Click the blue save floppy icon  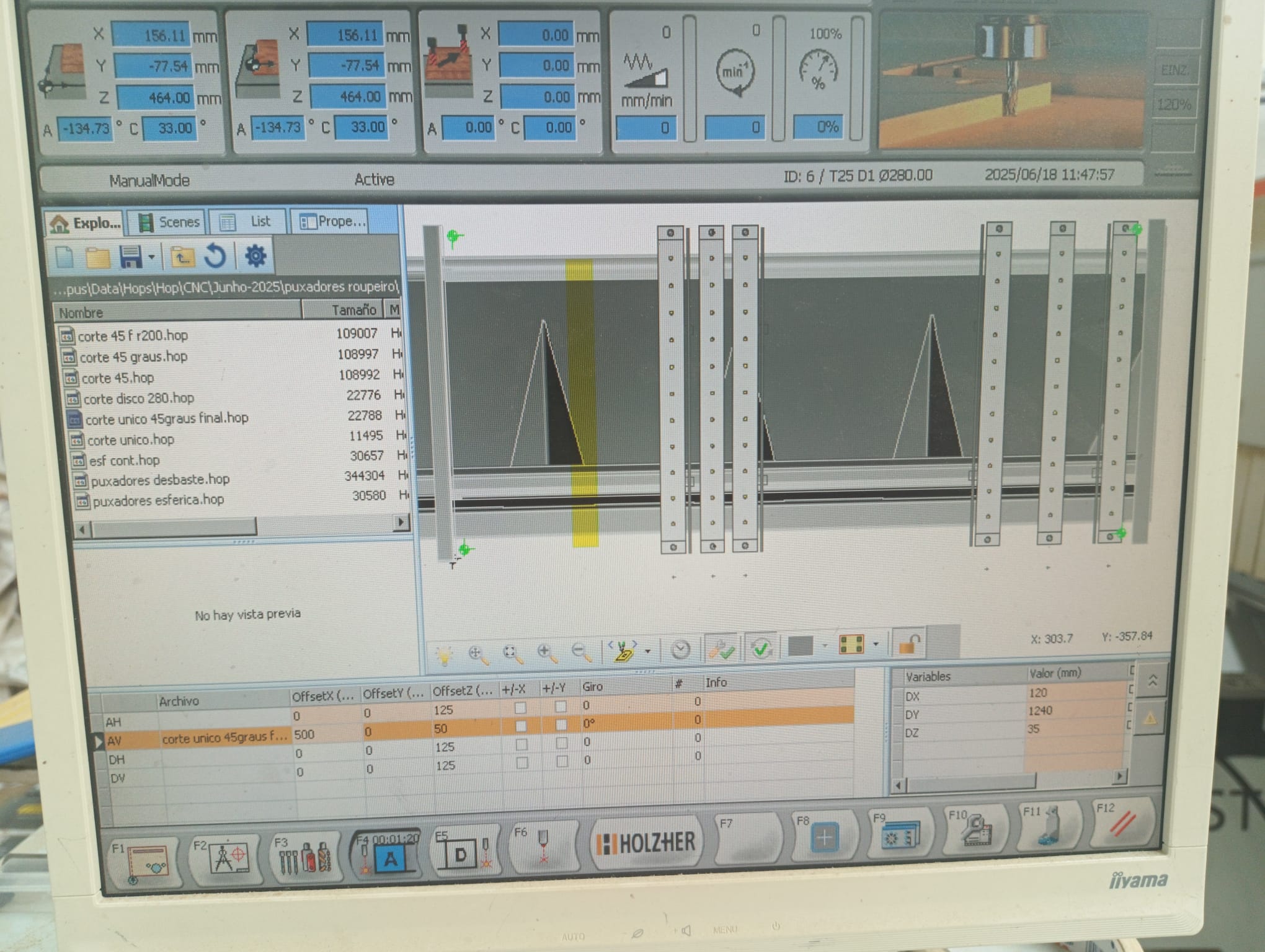(130, 257)
